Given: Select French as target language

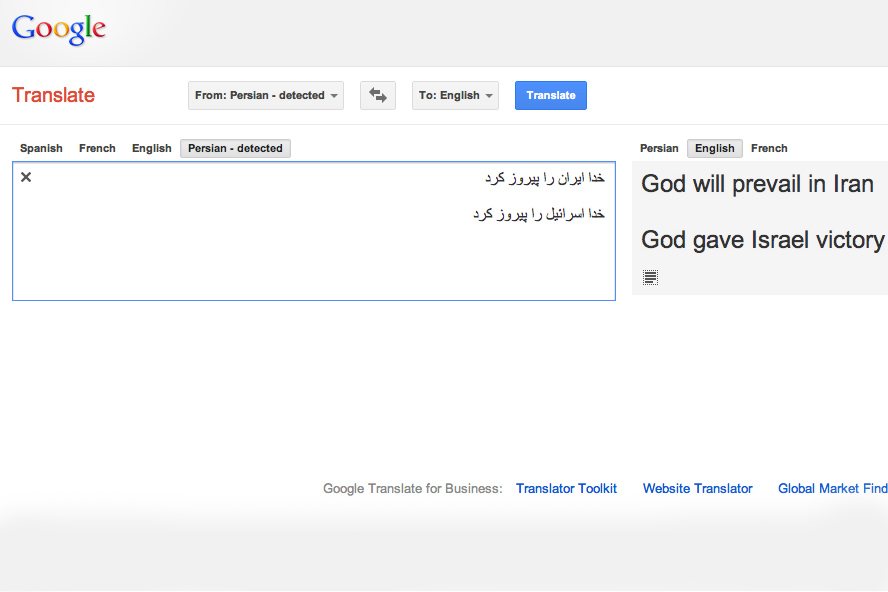Looking at the screenshot, I should (769, 148).
